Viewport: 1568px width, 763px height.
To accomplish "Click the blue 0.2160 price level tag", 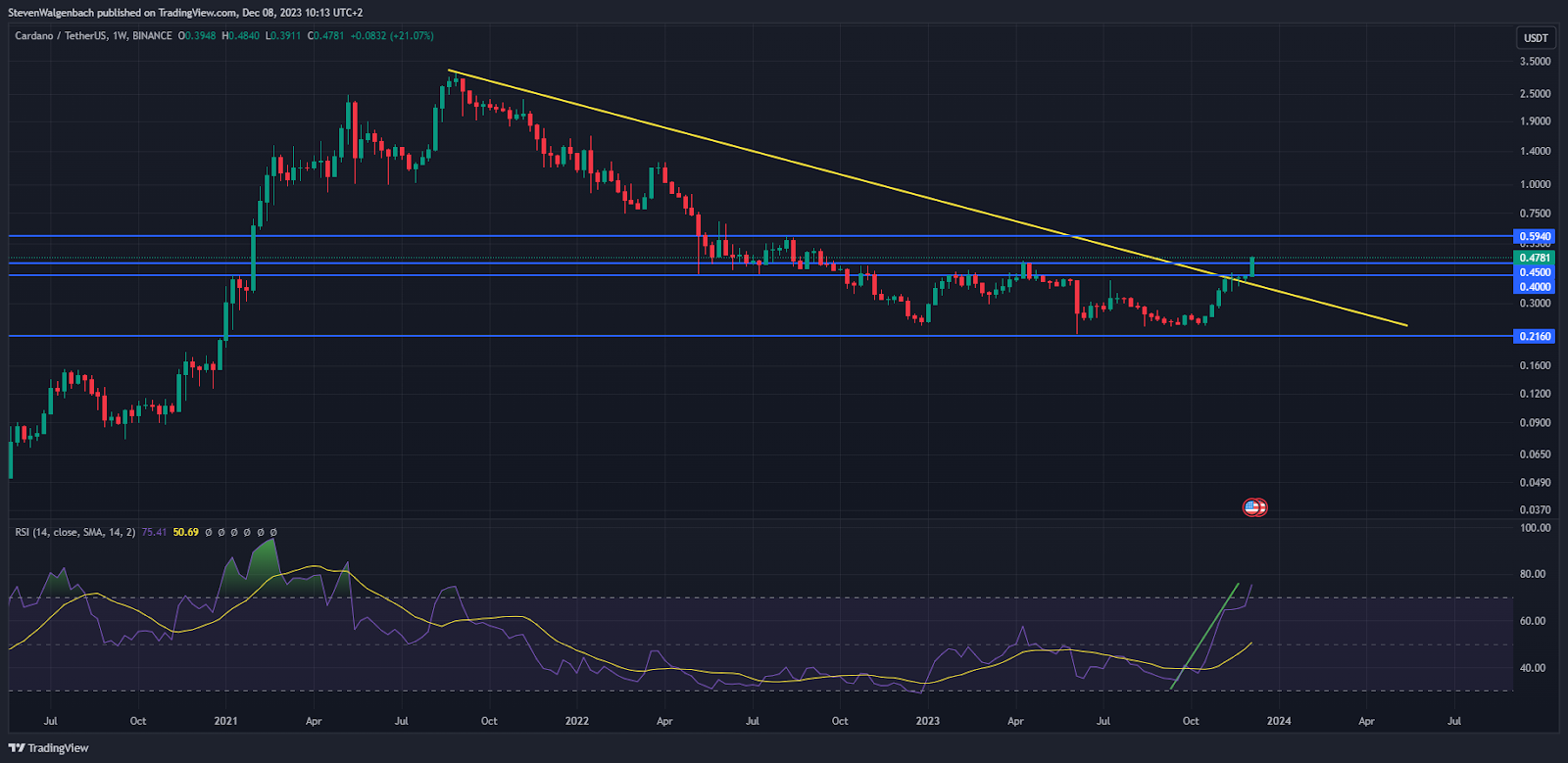I will [1535, 336].
